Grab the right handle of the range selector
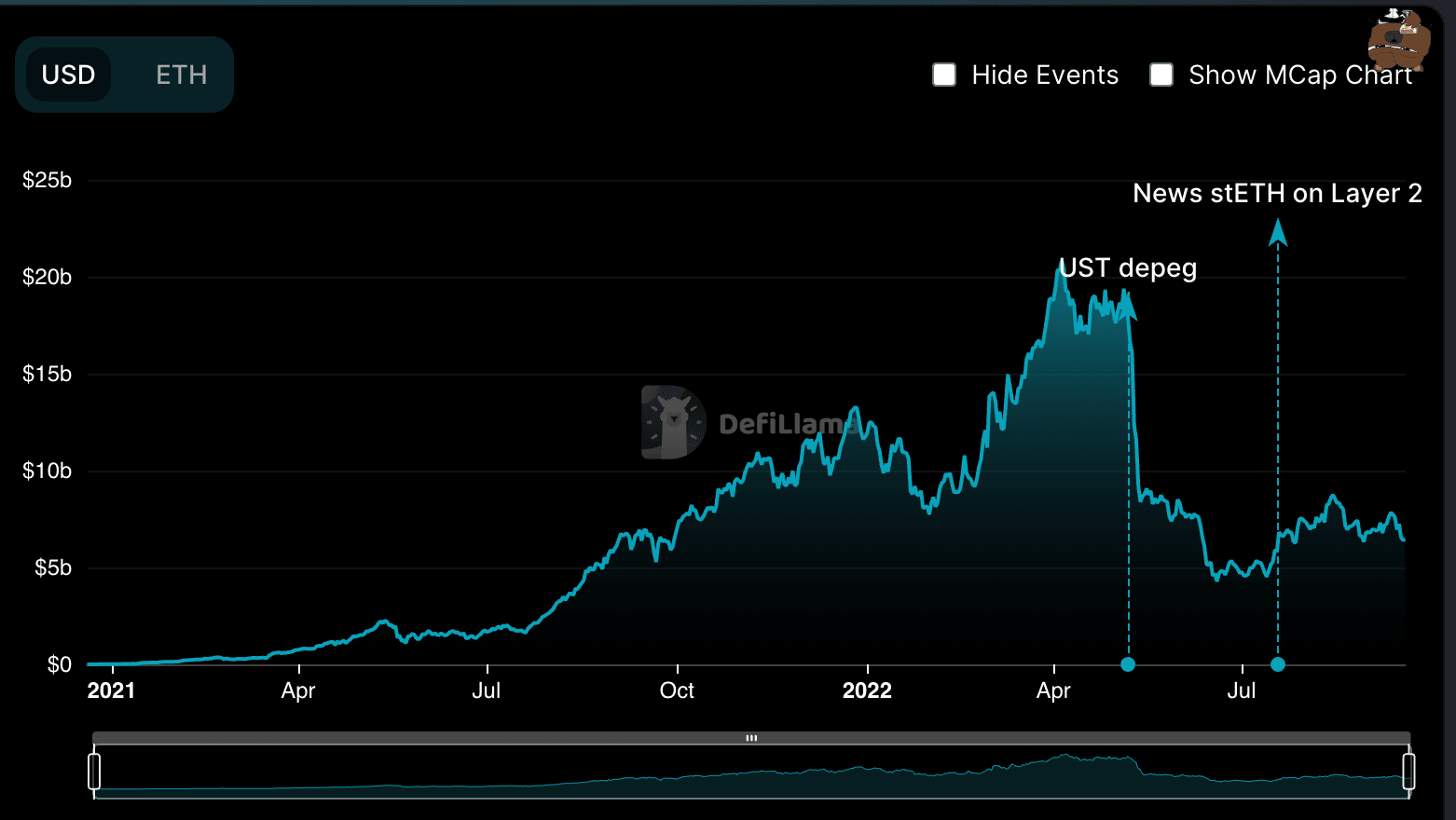This screenshot has height=820, width=1456. (1408, 772)
